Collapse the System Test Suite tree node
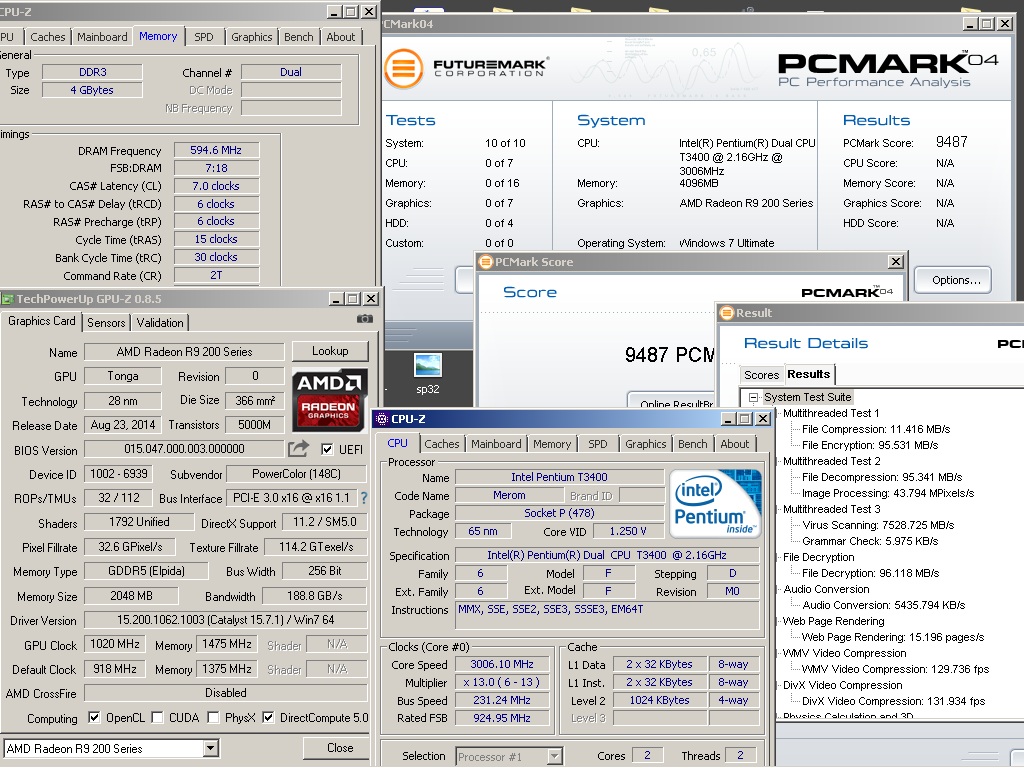This screenshot has width=1024, height=768. (753, 397)
